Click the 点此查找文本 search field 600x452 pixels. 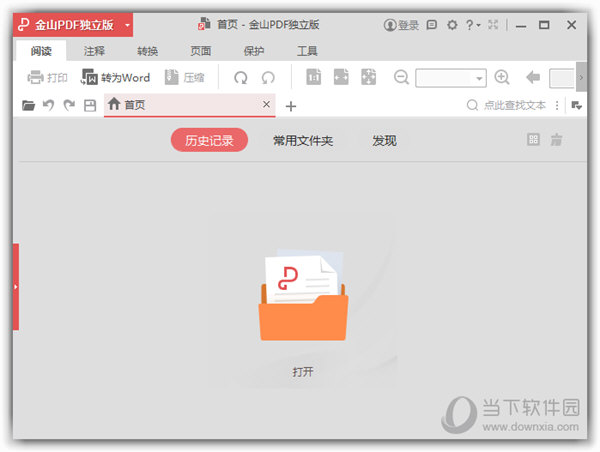[x=508, y=105]
